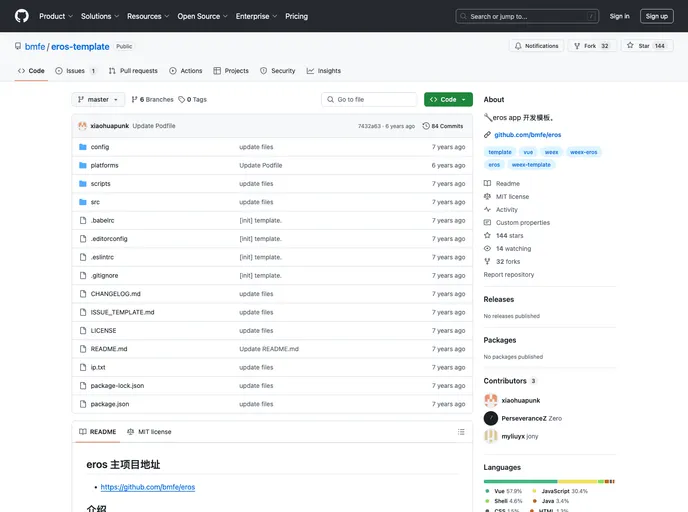Open the CHANGELOG.md file

point(115,294)
